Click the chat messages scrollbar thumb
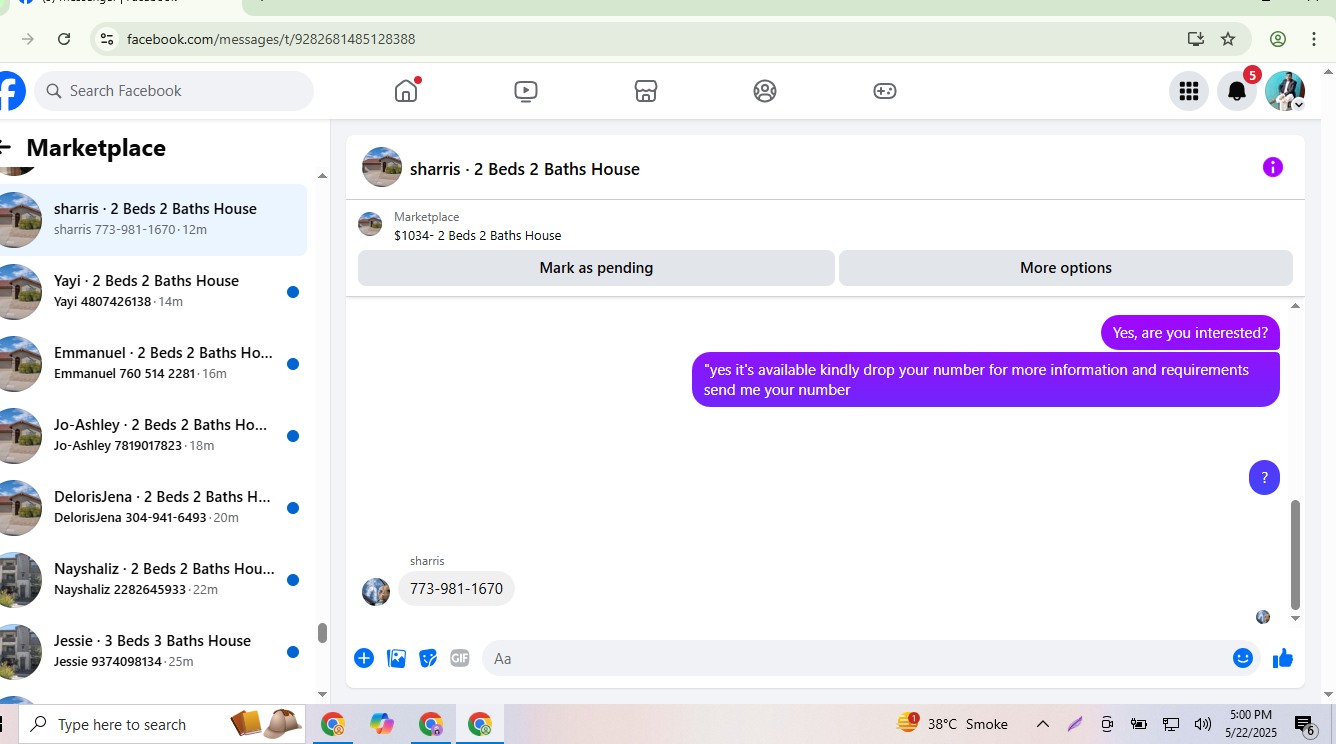 point(1296,555)
